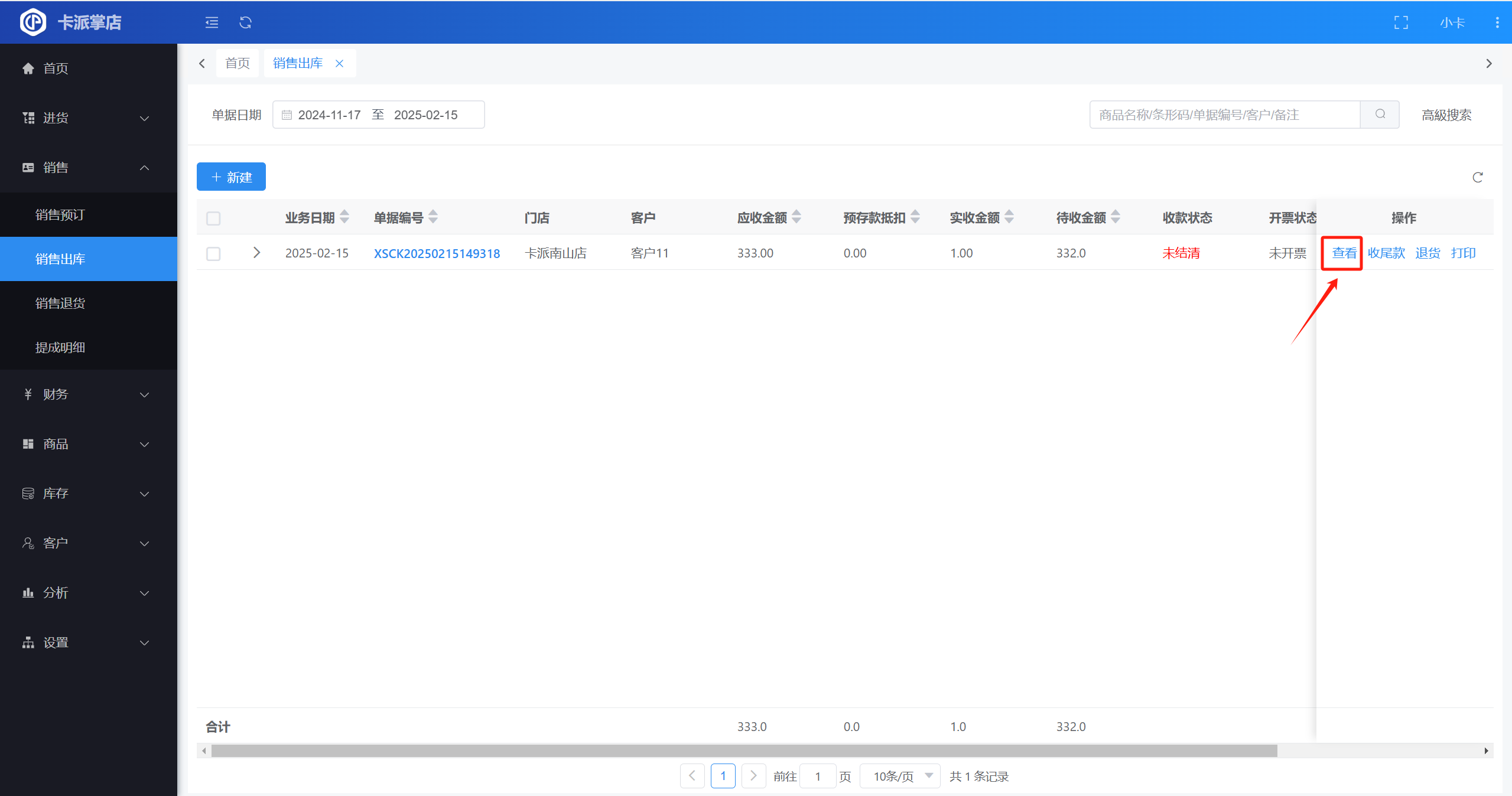Expand the order row details arrow

(256, 253)
